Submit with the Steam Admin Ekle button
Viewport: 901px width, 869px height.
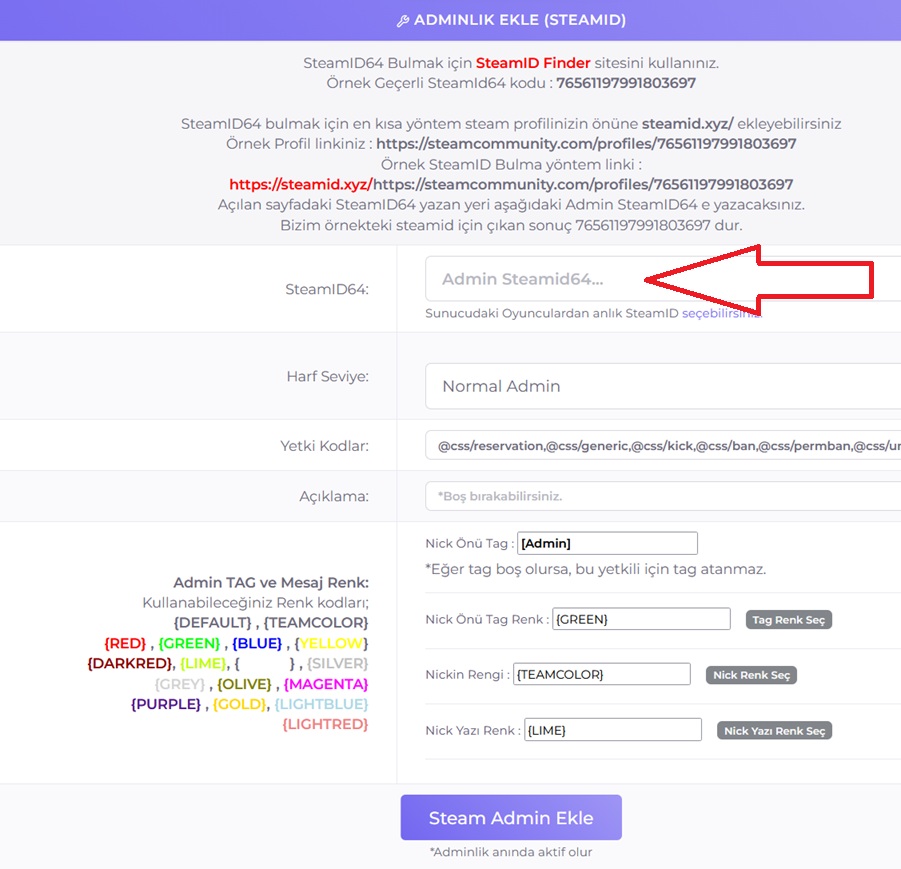(x=511, y=817)
